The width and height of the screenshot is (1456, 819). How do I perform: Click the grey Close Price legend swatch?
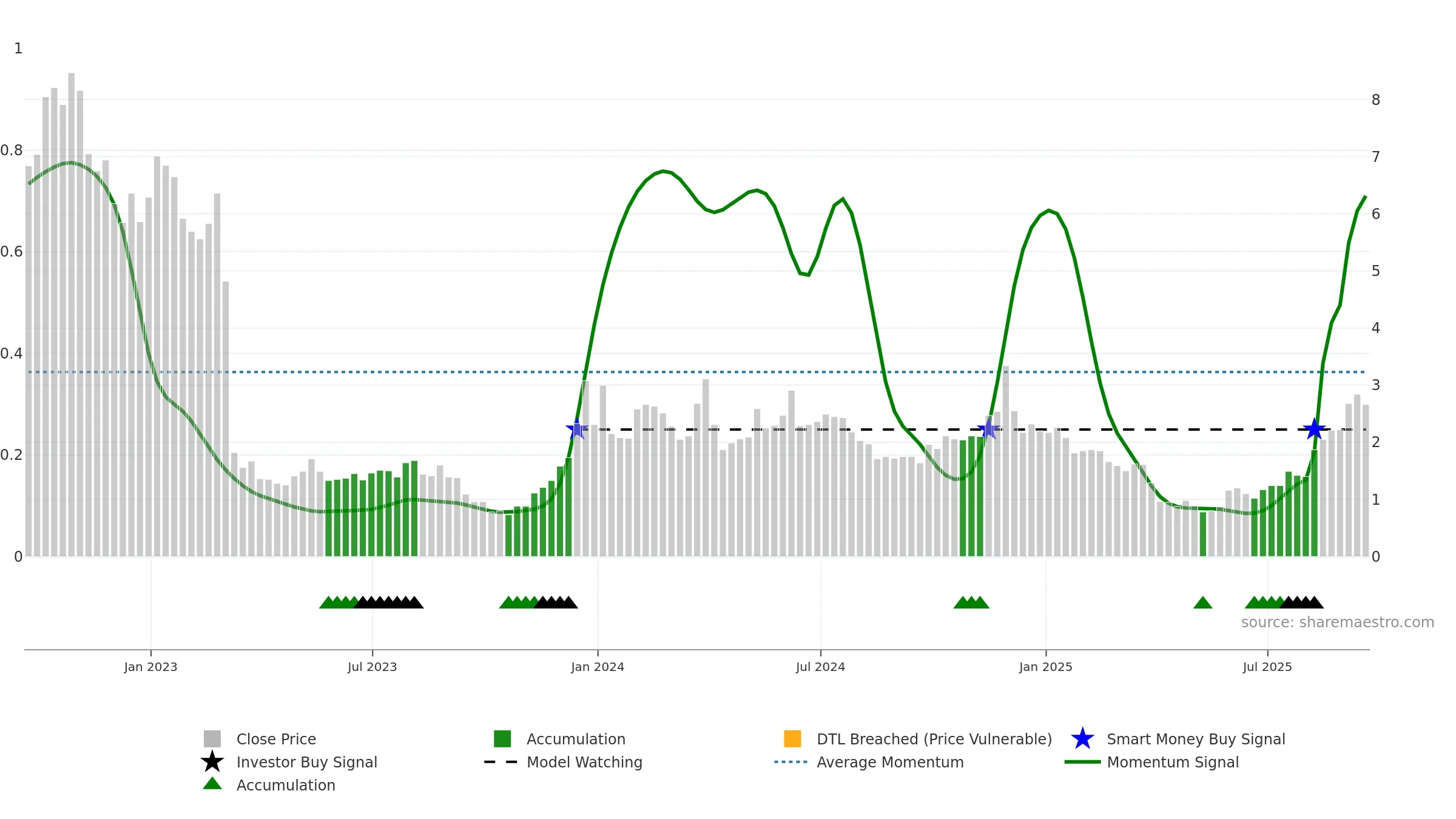(212, 739)
